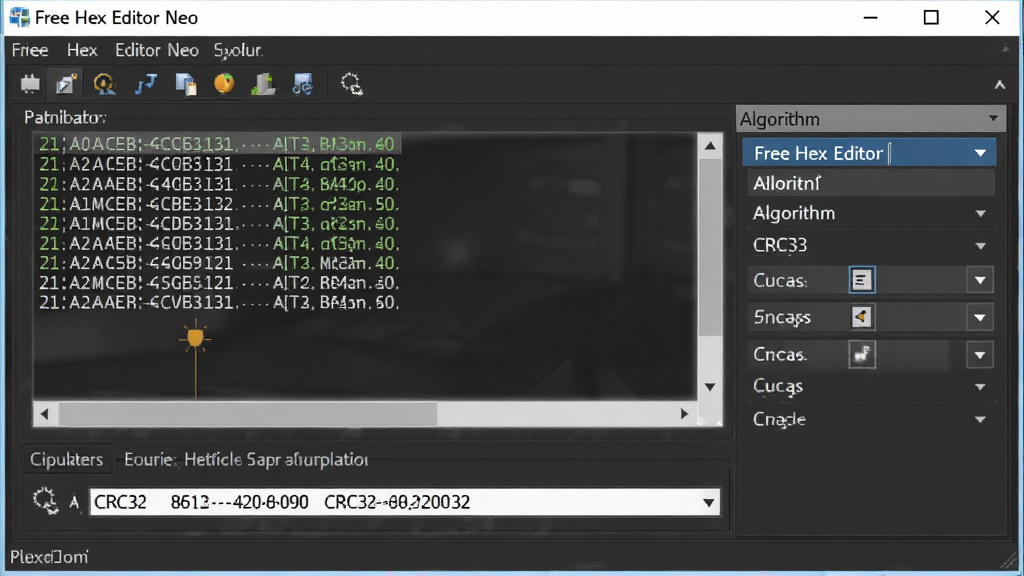The image size is (1024, 576).
Task: Select hex row 21;A2AAER
Action: point(218,302)
